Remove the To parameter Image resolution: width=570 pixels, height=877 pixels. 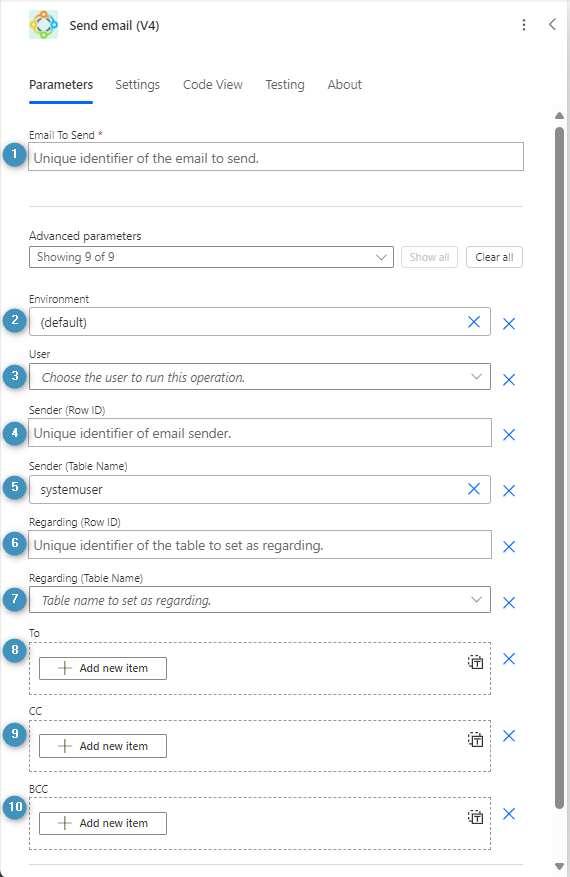coord(509,659)
